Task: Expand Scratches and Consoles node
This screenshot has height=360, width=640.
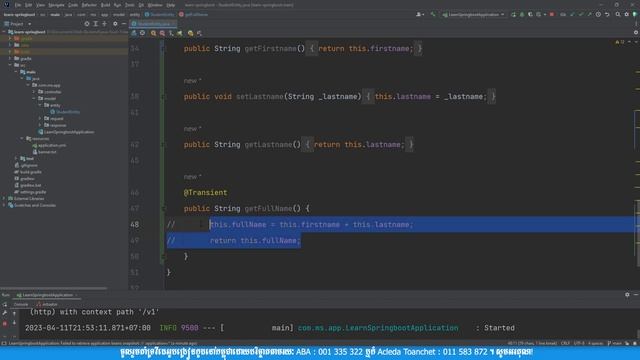Action: (4, 205)
